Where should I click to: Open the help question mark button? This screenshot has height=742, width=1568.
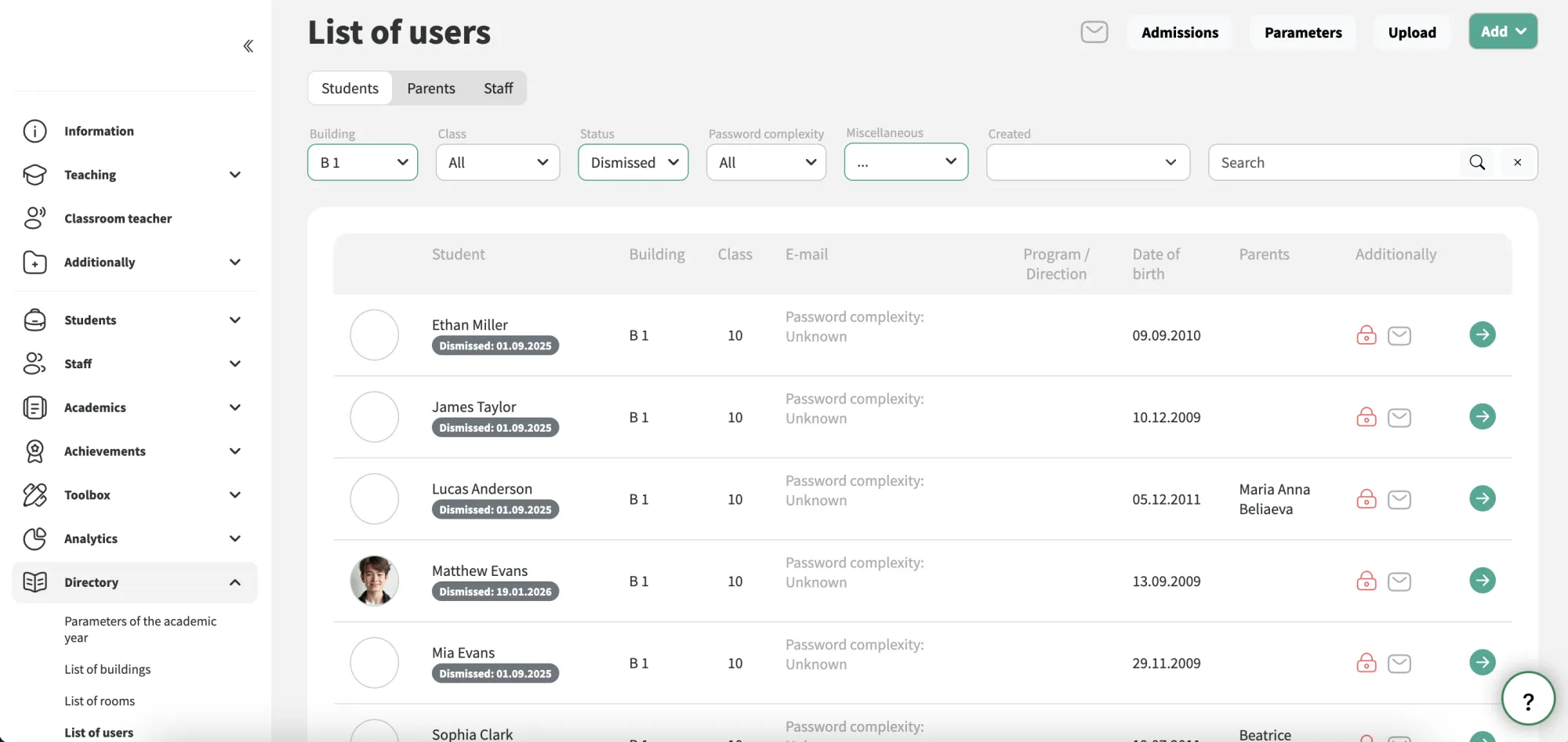coord(1528,699)
